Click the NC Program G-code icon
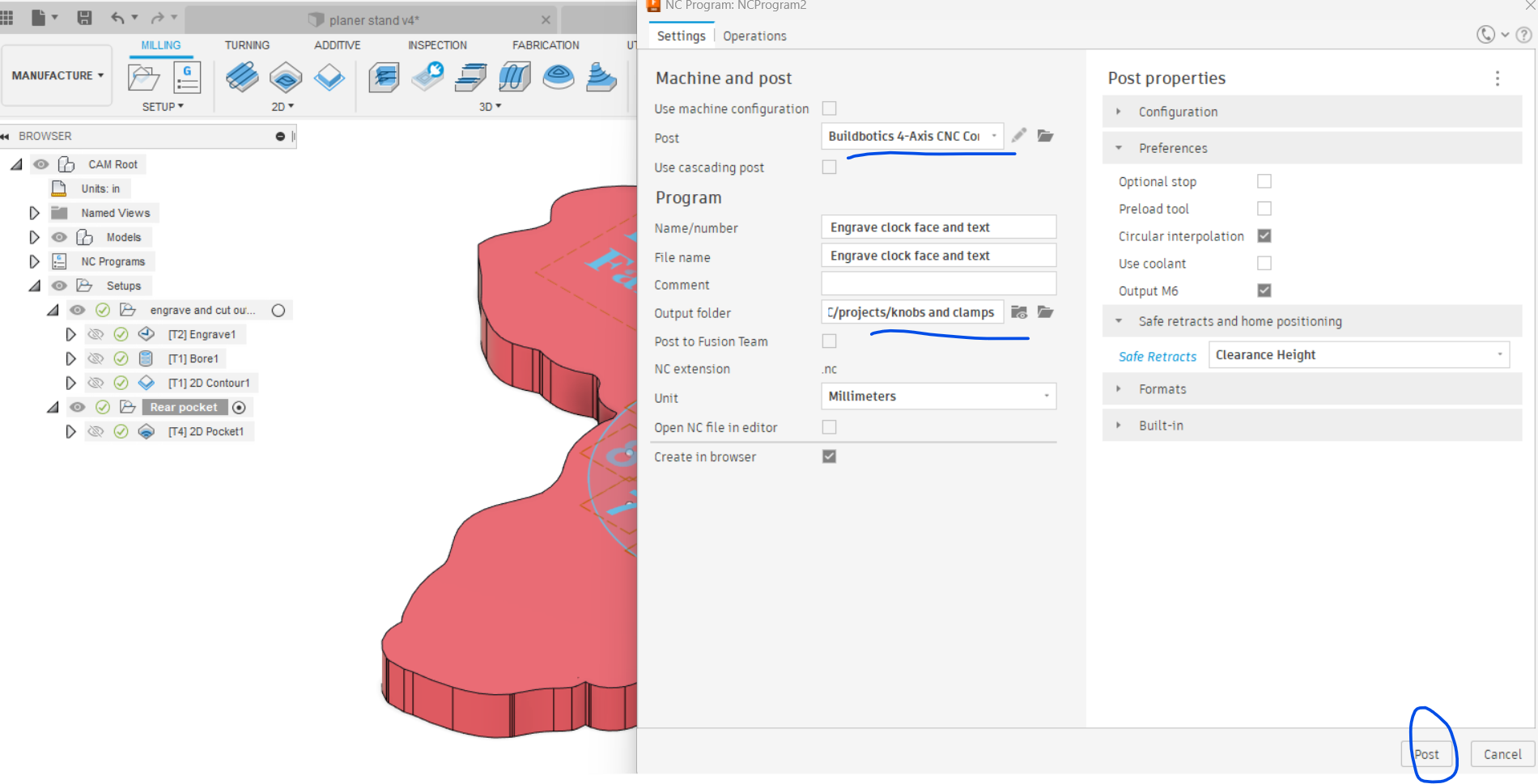 point(187,78)
